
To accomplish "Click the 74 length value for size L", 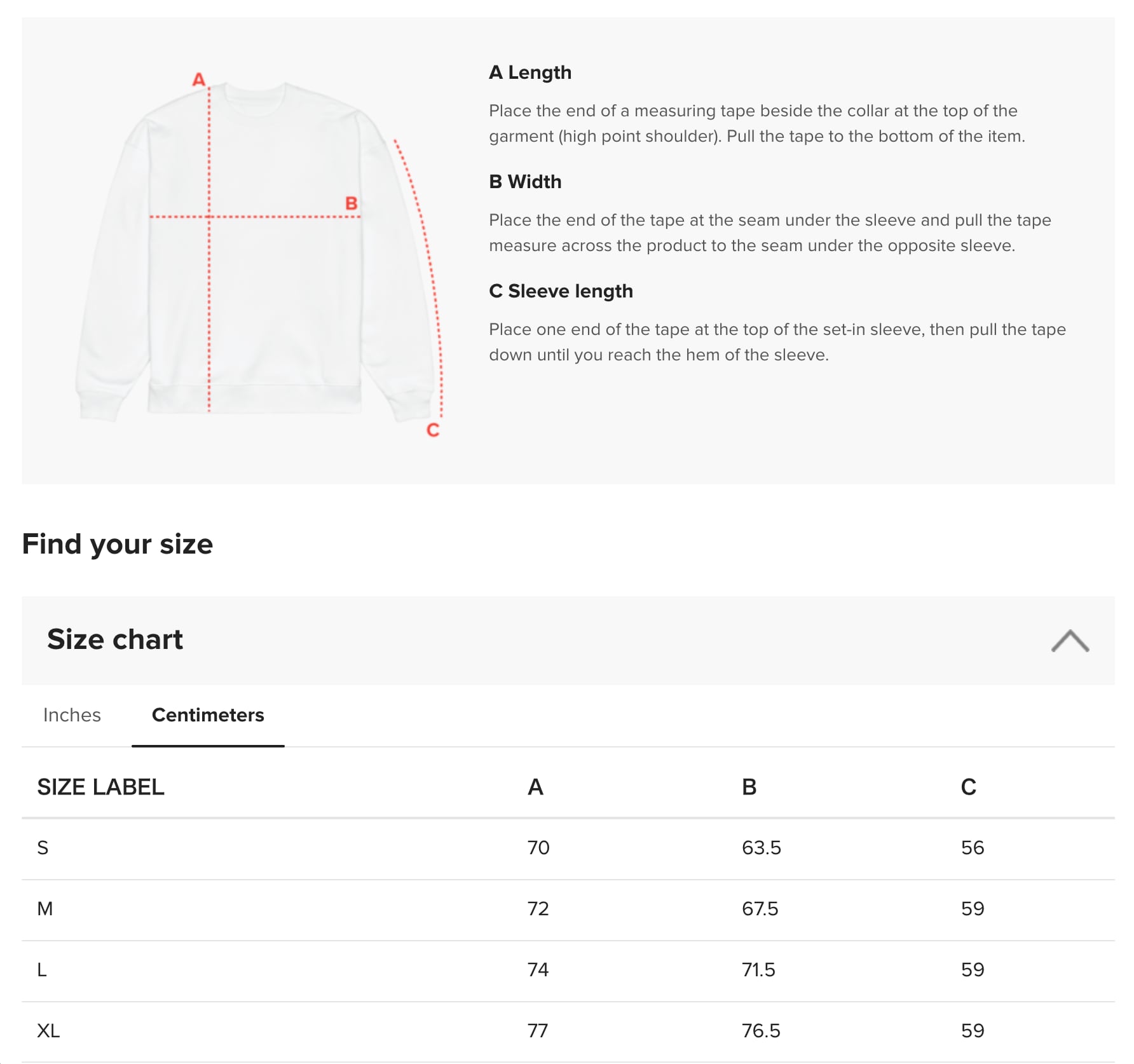I will [538, 970].
